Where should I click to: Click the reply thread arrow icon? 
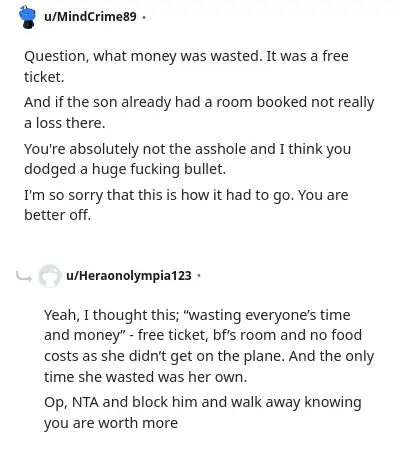point(24,277)
